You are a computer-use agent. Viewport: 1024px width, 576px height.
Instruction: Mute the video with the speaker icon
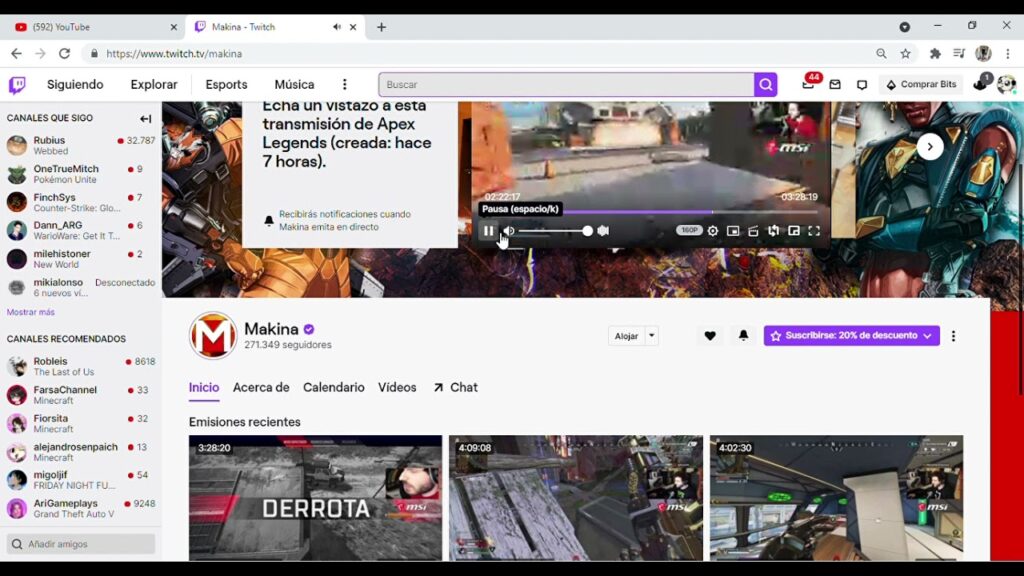click(509, 231)
